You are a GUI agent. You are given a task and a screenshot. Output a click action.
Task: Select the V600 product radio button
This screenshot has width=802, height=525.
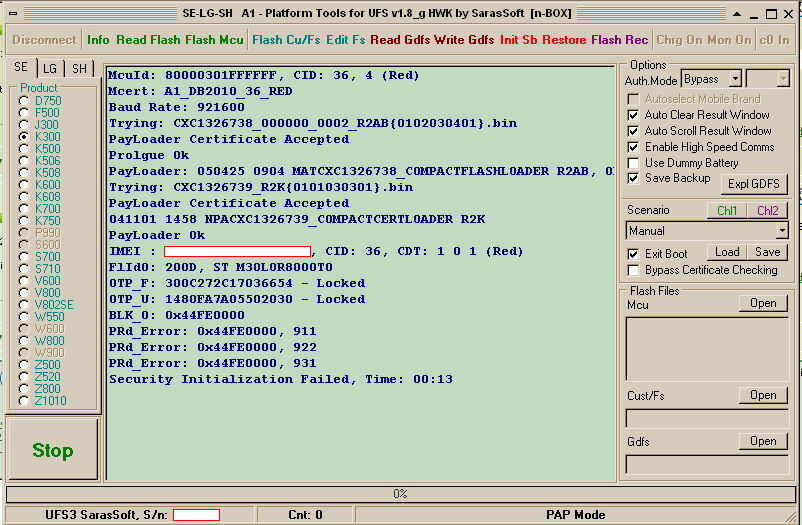point(24,280)
